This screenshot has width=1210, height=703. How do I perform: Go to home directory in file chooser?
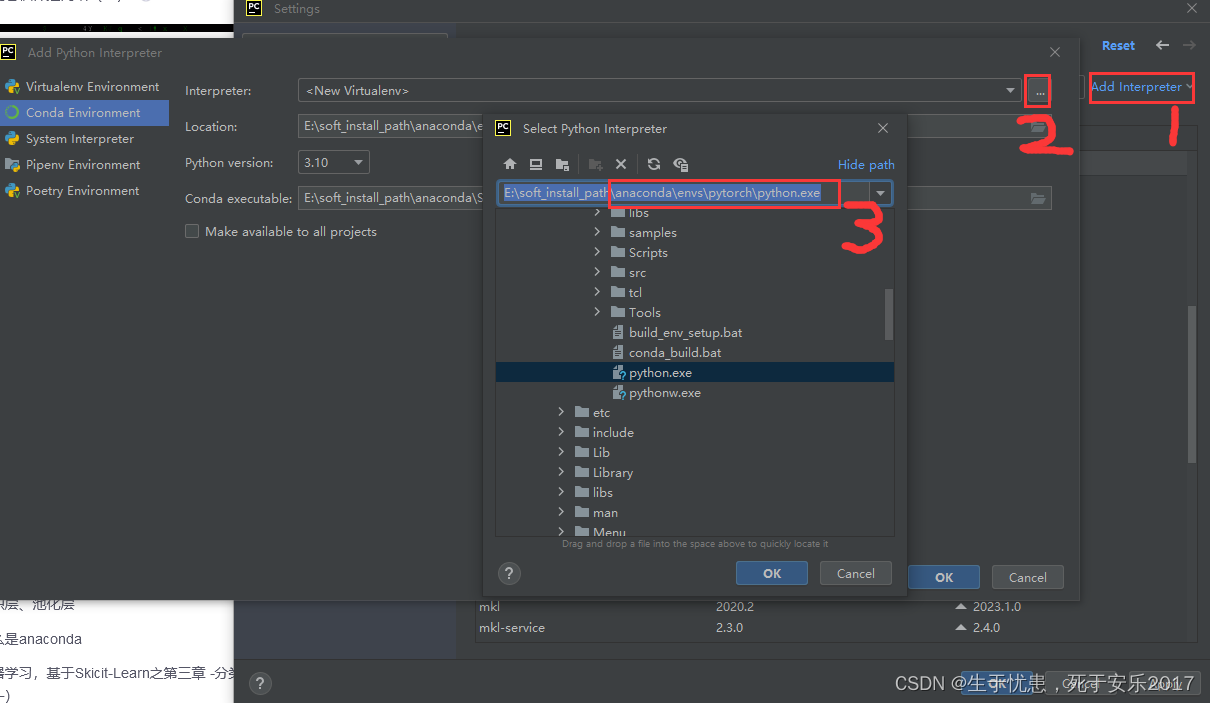tap(510, 164)
